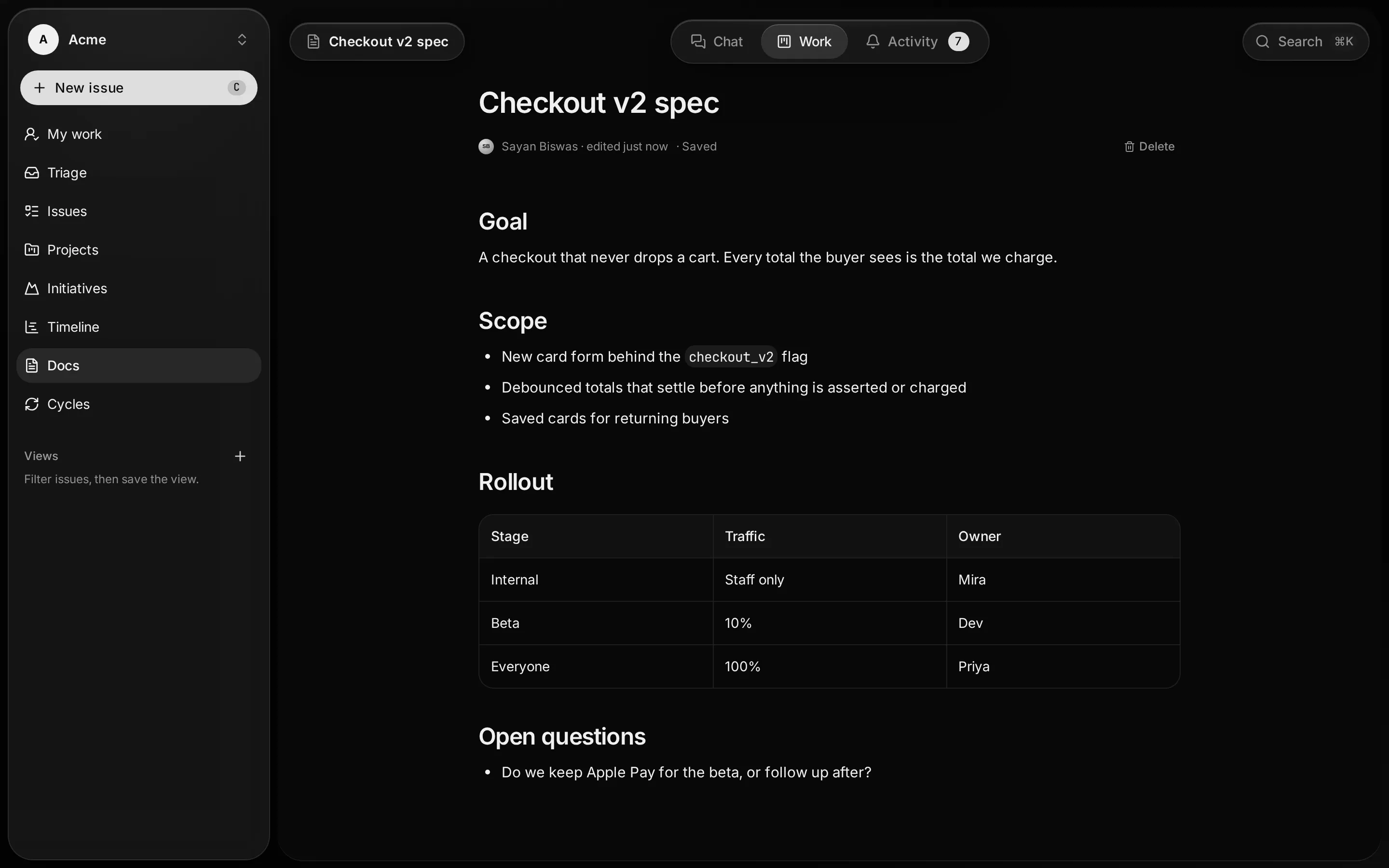Screen dimensions: 1389x868
Task: Click the Timeline chart icon
Action: point(32,326)
